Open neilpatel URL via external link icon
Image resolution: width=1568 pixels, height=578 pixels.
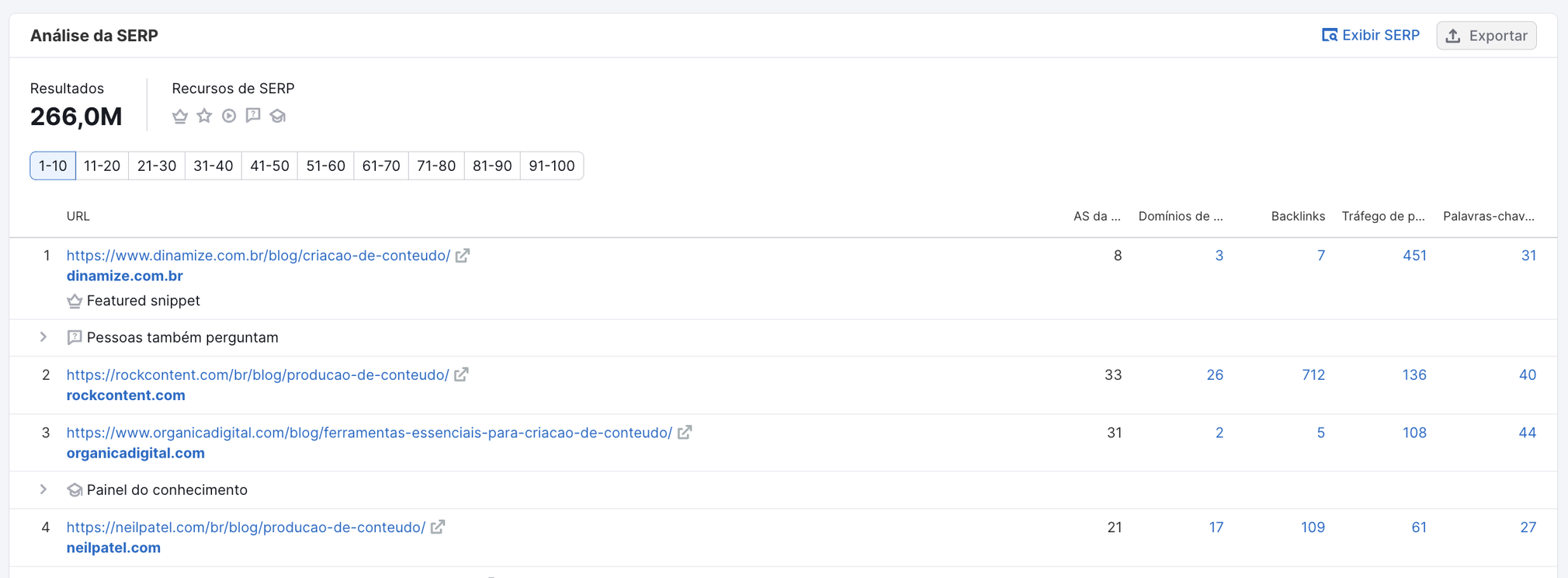[x=438, y=528]
